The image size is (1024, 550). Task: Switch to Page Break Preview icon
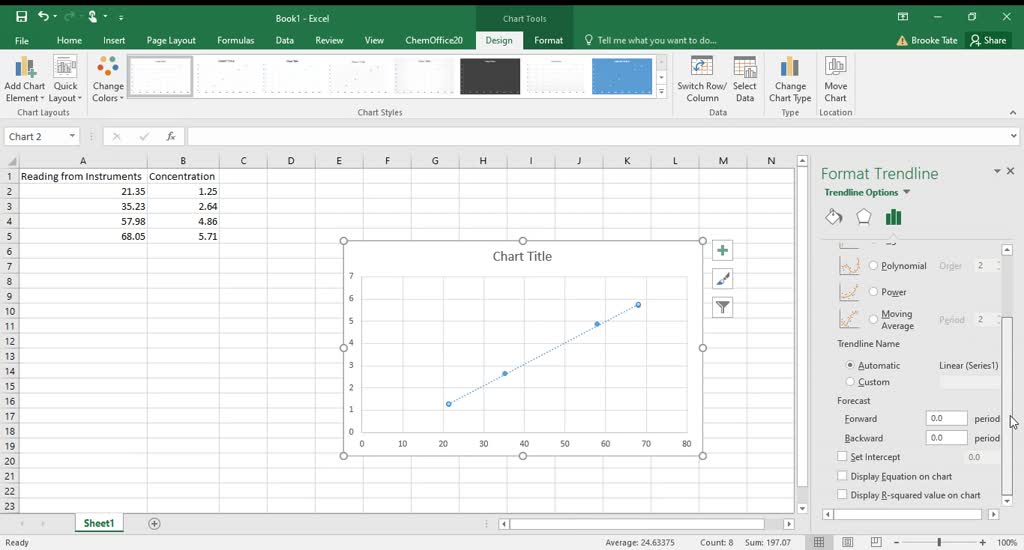click(x=876, y=542)
